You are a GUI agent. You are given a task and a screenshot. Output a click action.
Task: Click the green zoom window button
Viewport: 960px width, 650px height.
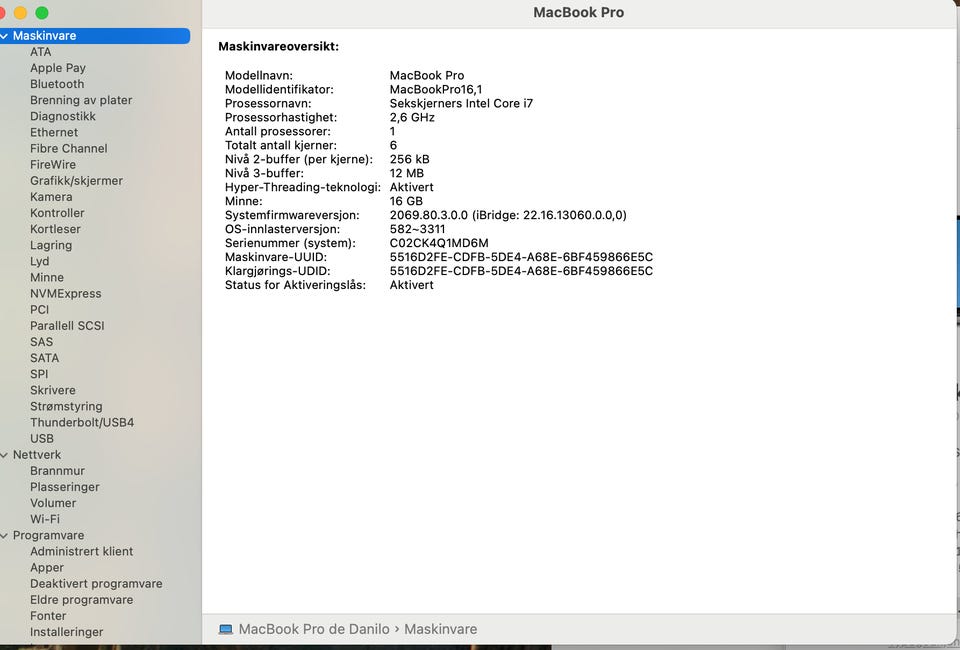coord(42,13)
